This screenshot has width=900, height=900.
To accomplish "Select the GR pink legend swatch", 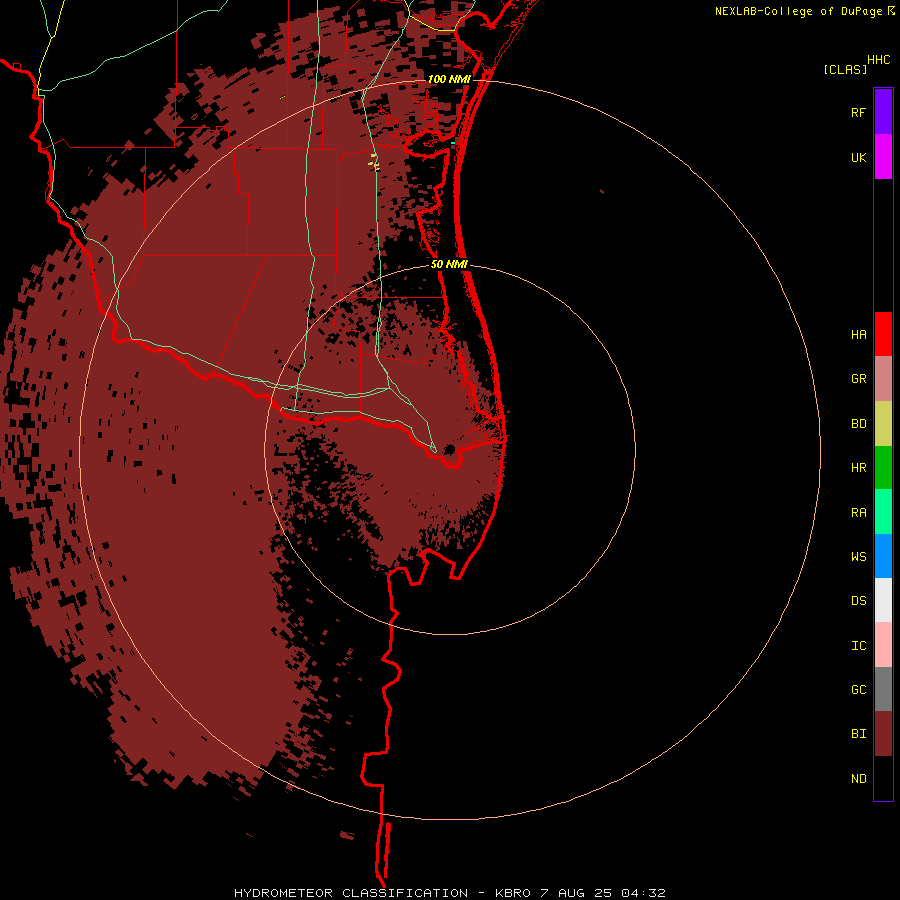I will (883, 379).
